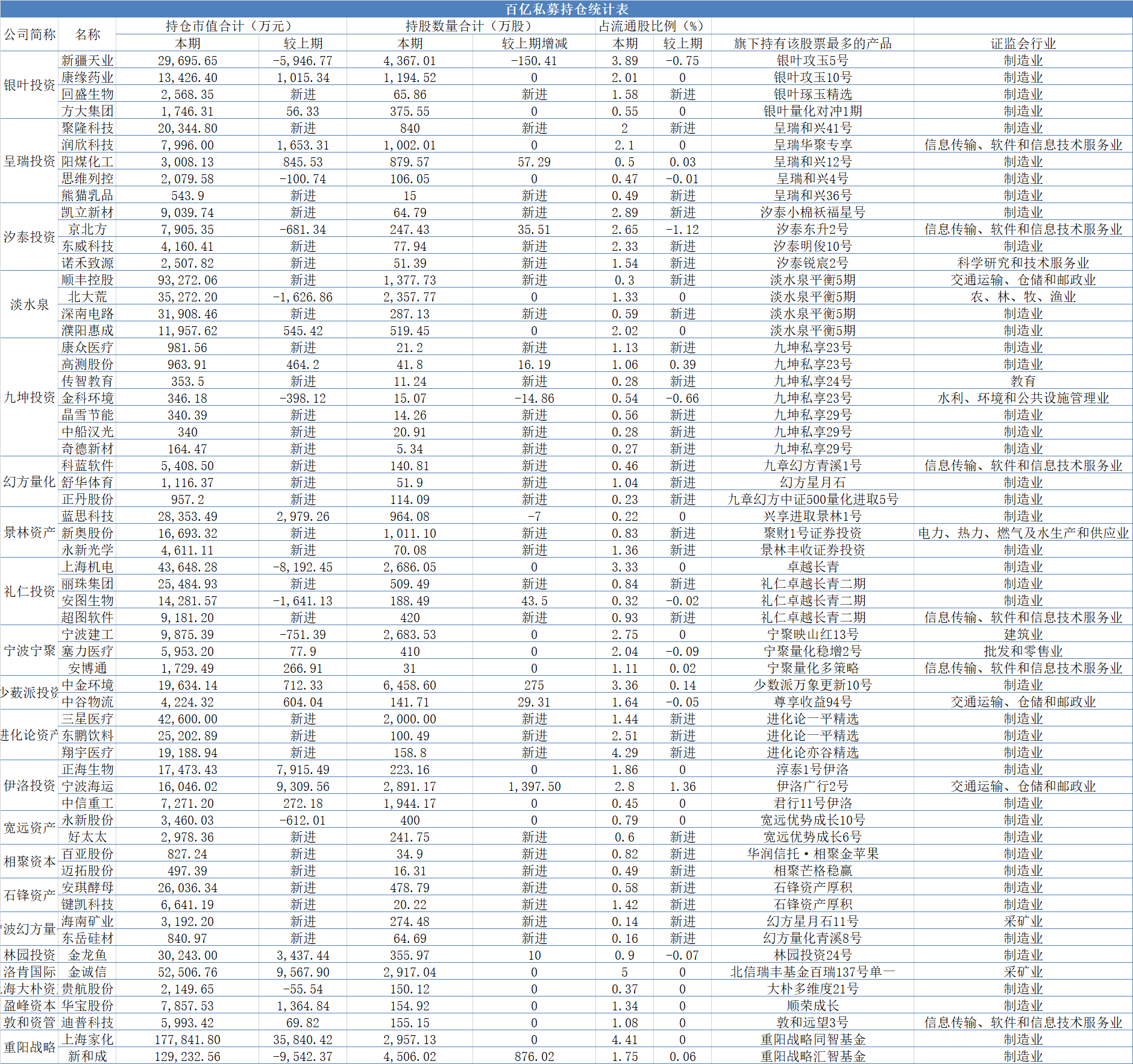The image size is (1133, 1064).
Task: Select the market value cell 29,695.65
Action: tap(187, 61)
